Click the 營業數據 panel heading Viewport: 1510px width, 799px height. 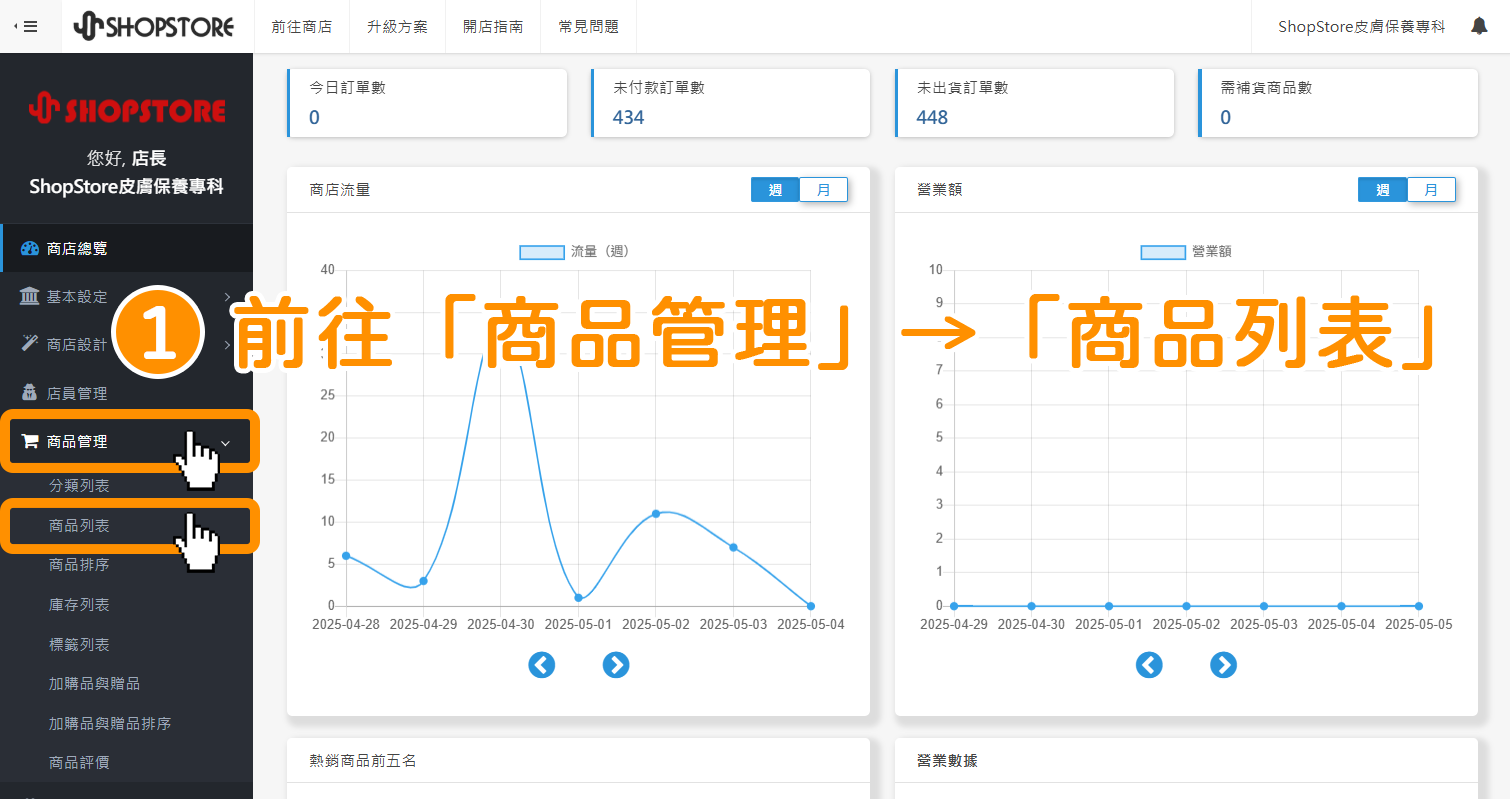click(x=947, y=761)
